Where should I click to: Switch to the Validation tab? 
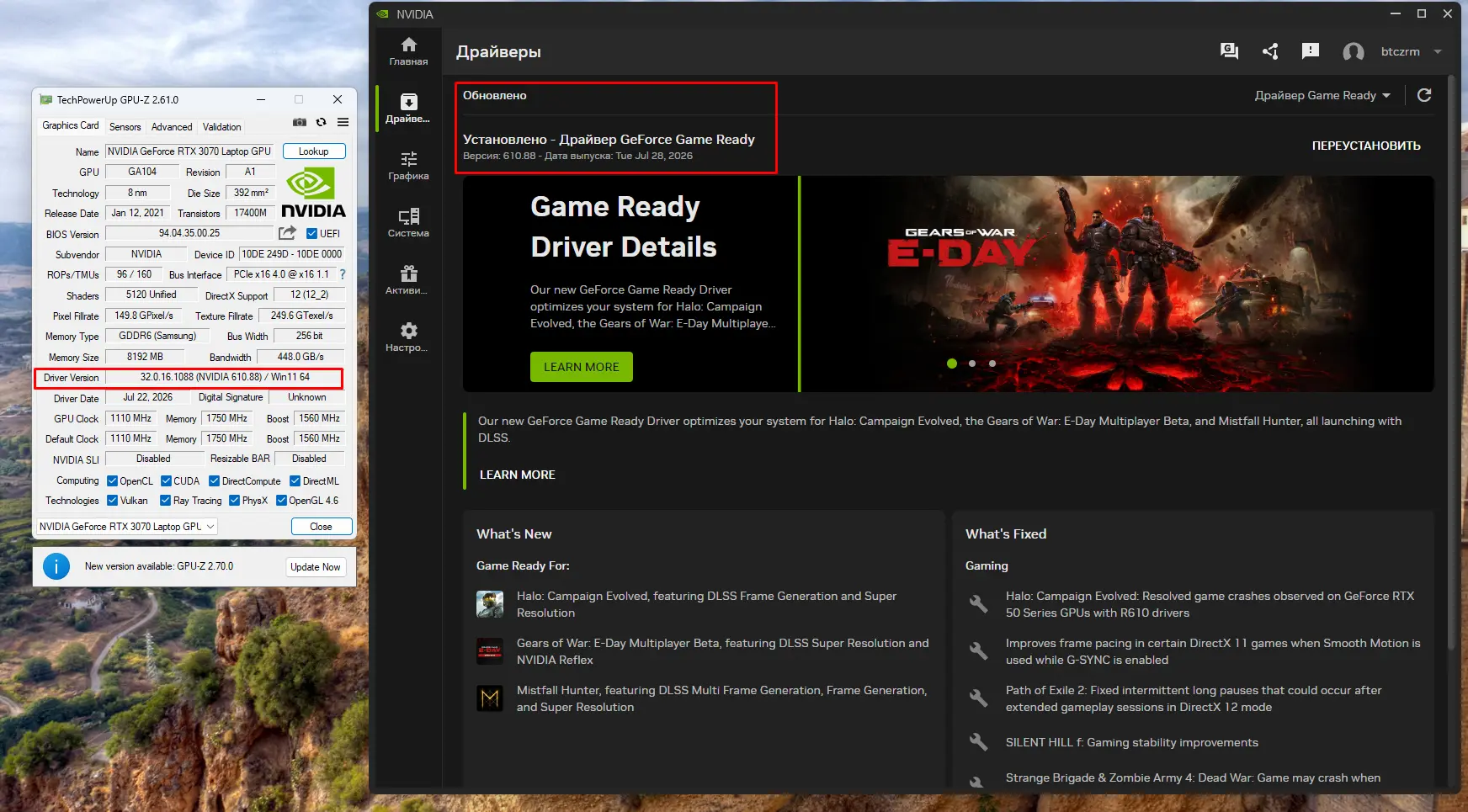(x=222, y=127)
